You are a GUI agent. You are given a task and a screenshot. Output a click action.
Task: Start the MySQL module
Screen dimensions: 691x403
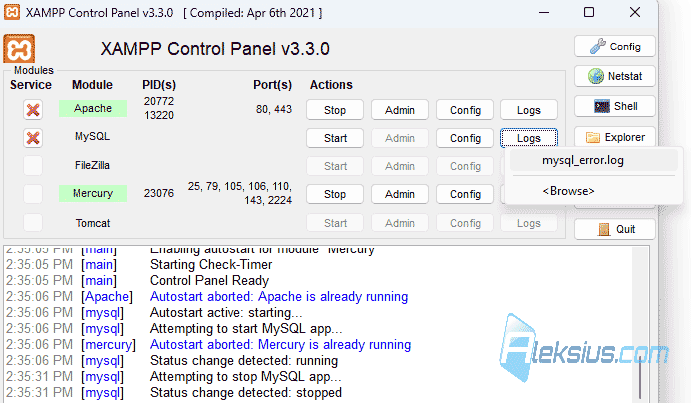[x=335, y=138]
